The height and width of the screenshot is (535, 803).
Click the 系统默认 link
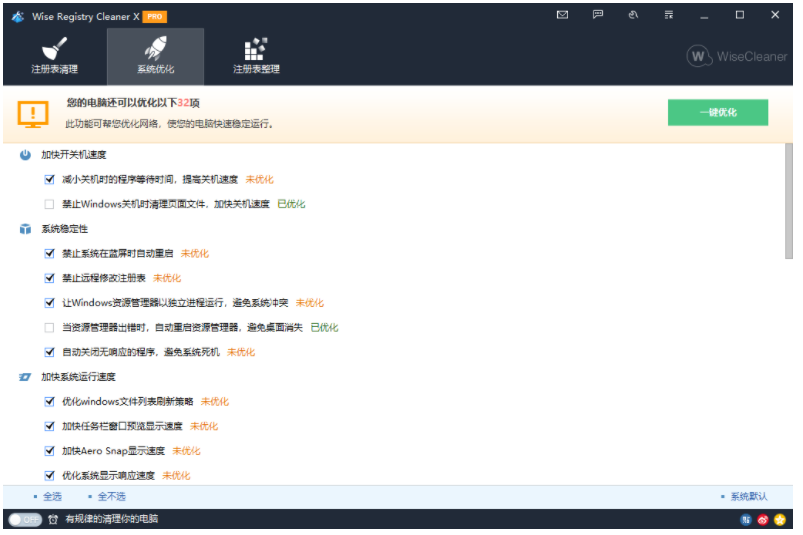(749, 496)
